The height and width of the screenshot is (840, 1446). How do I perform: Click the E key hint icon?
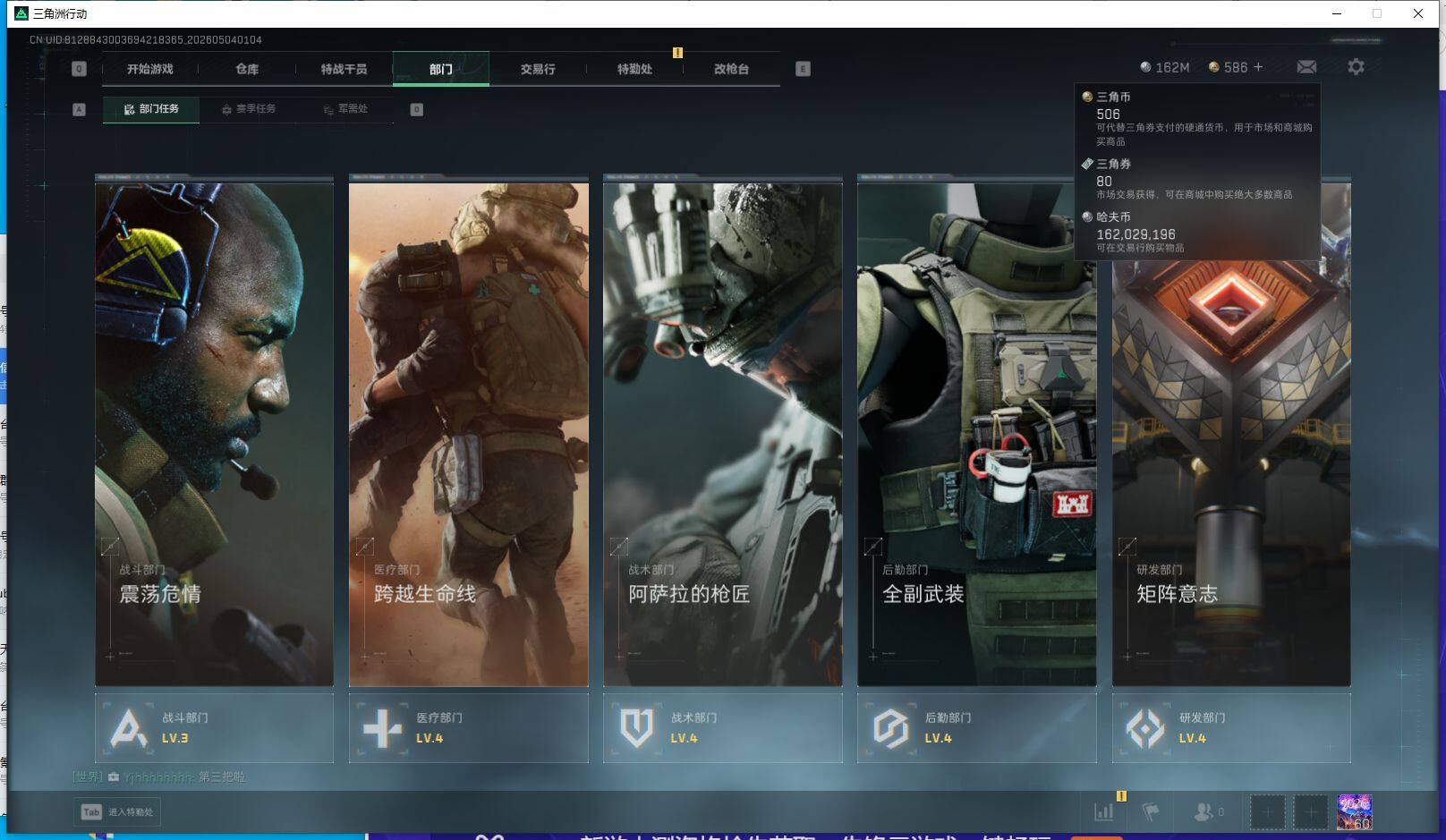(x=803, y=69)
